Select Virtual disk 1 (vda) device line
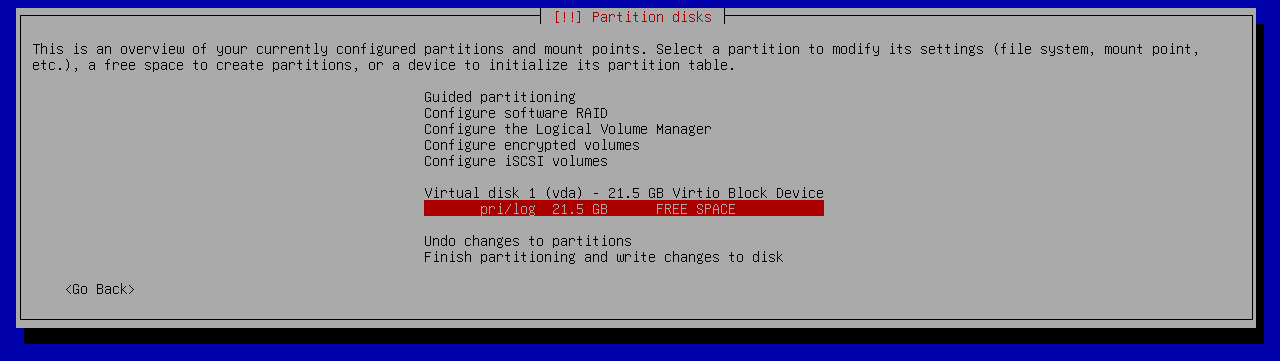 tap(624, 193)
